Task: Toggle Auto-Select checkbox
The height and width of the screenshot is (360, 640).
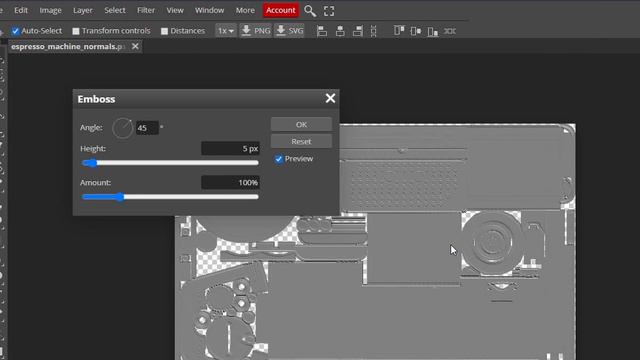Action: coord(16,31)
